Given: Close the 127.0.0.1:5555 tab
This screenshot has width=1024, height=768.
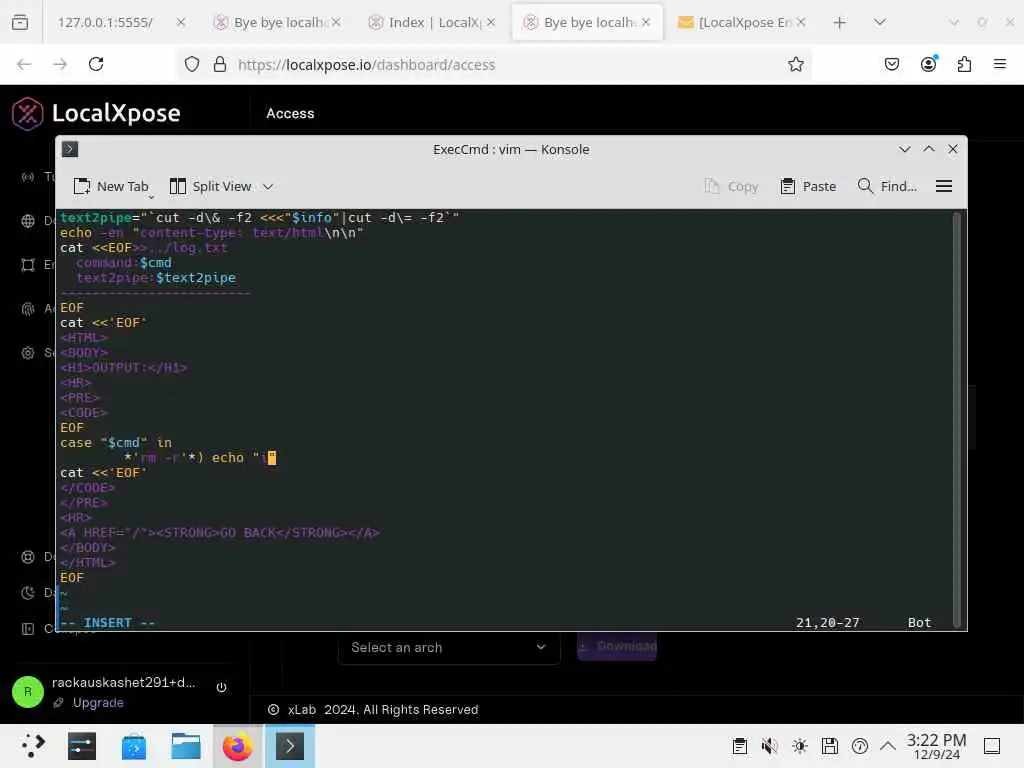Looking at the screenshot, I should click(x=181, y=22).
